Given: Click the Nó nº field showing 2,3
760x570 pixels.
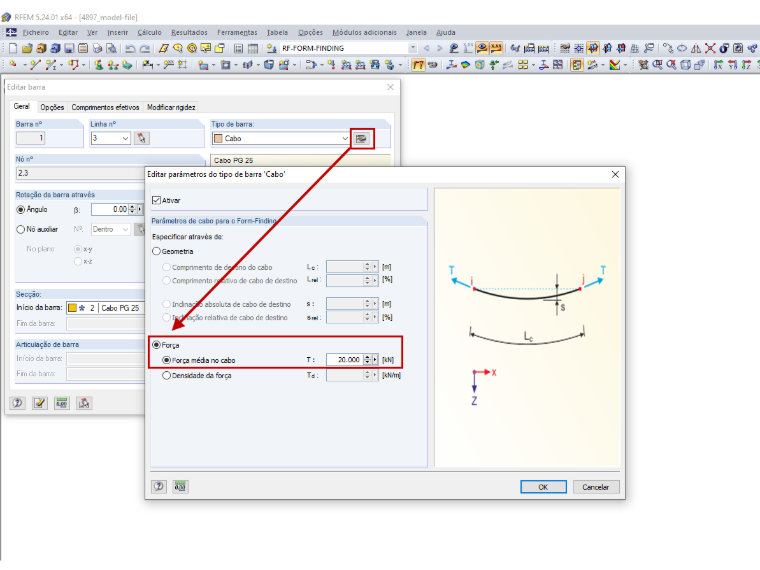Looking at the screenshot, I should point(80,173).
